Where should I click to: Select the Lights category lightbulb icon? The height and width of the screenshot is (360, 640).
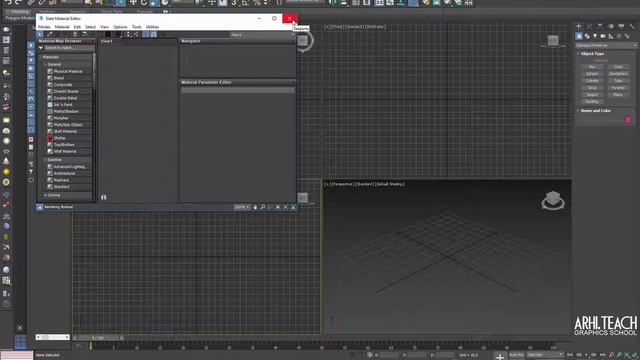(x=595, y=36)
